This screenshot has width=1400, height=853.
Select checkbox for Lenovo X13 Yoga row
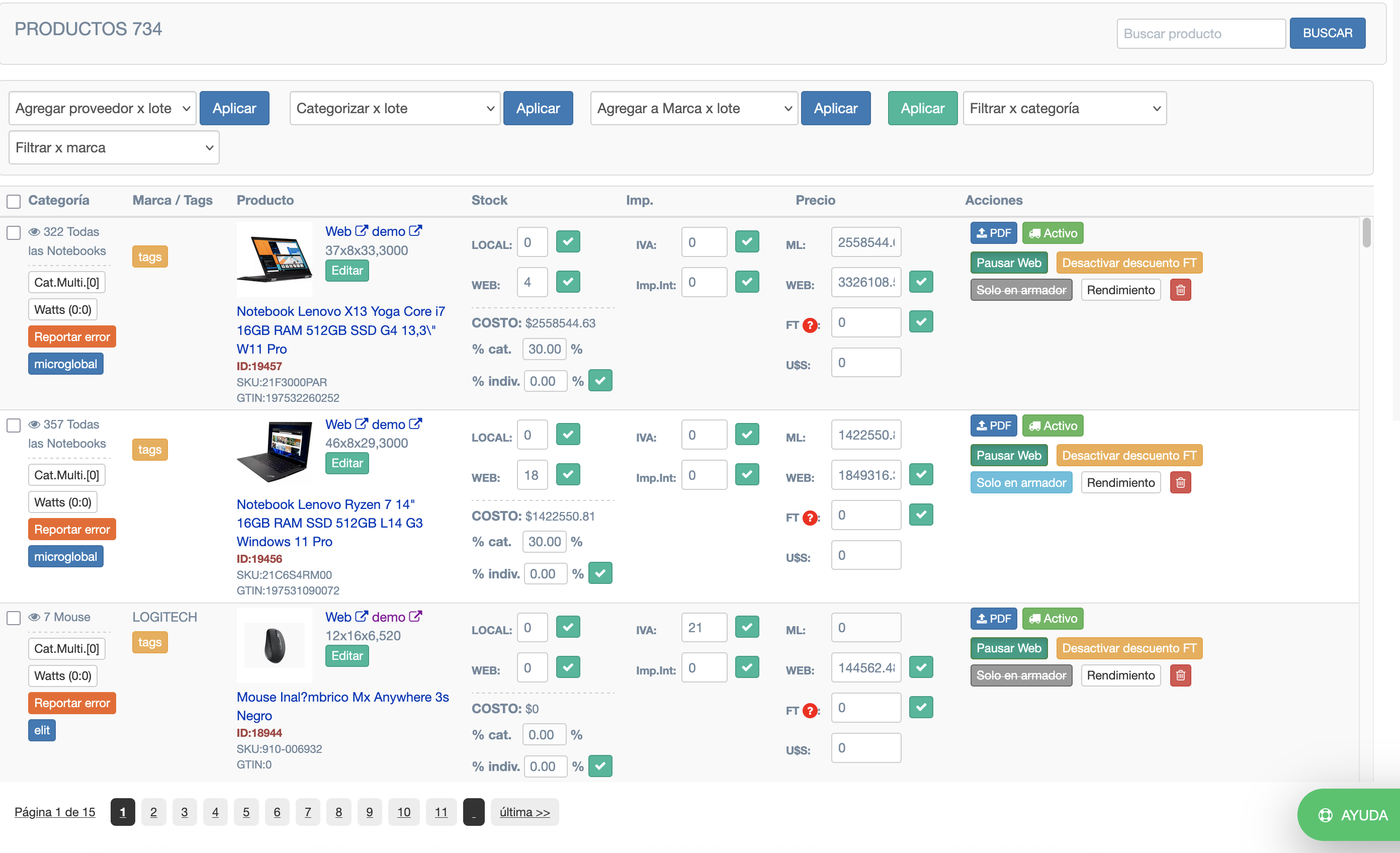click(14, 232)
